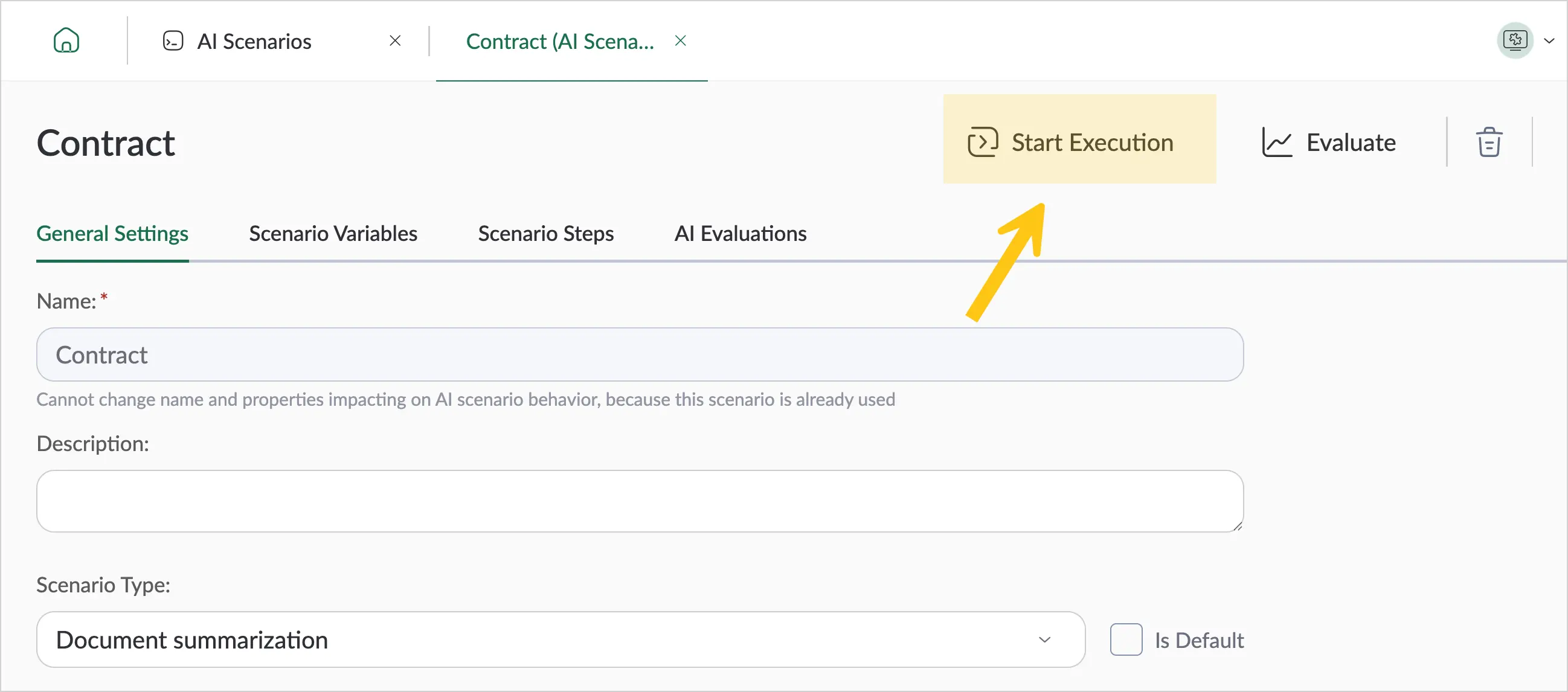Viewport: 1568px width, 692px height.
Task: Click the Name input field
Action: (x=640, y=355)
